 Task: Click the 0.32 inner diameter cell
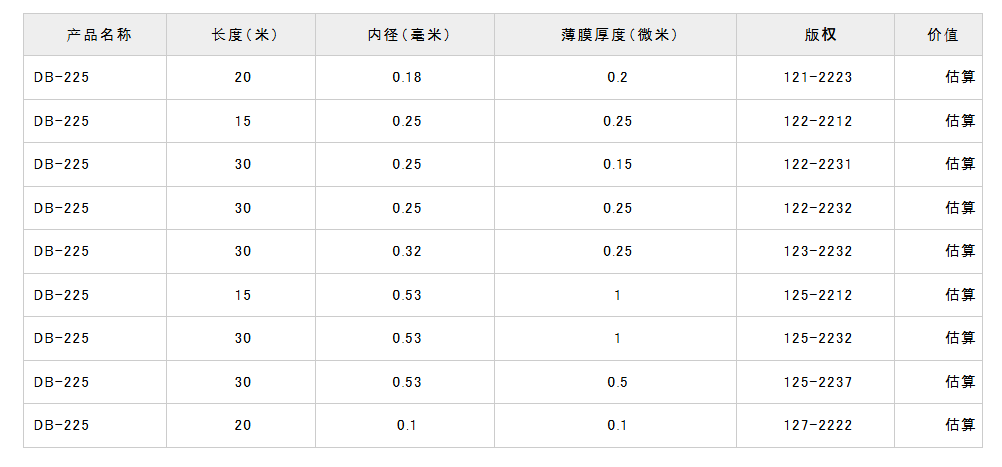click(407, 251)
